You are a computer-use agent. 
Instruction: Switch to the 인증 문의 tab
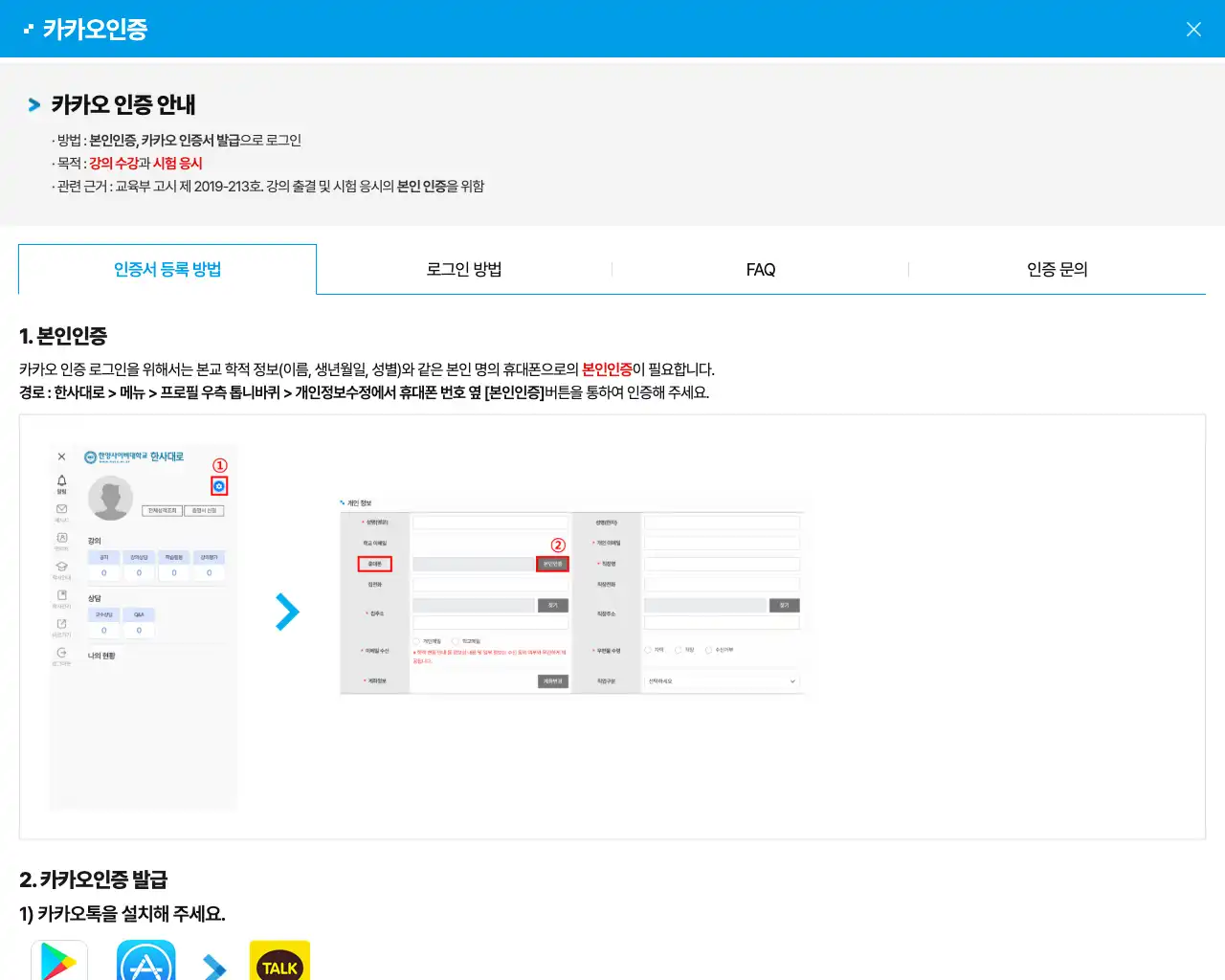(1057, 269)
